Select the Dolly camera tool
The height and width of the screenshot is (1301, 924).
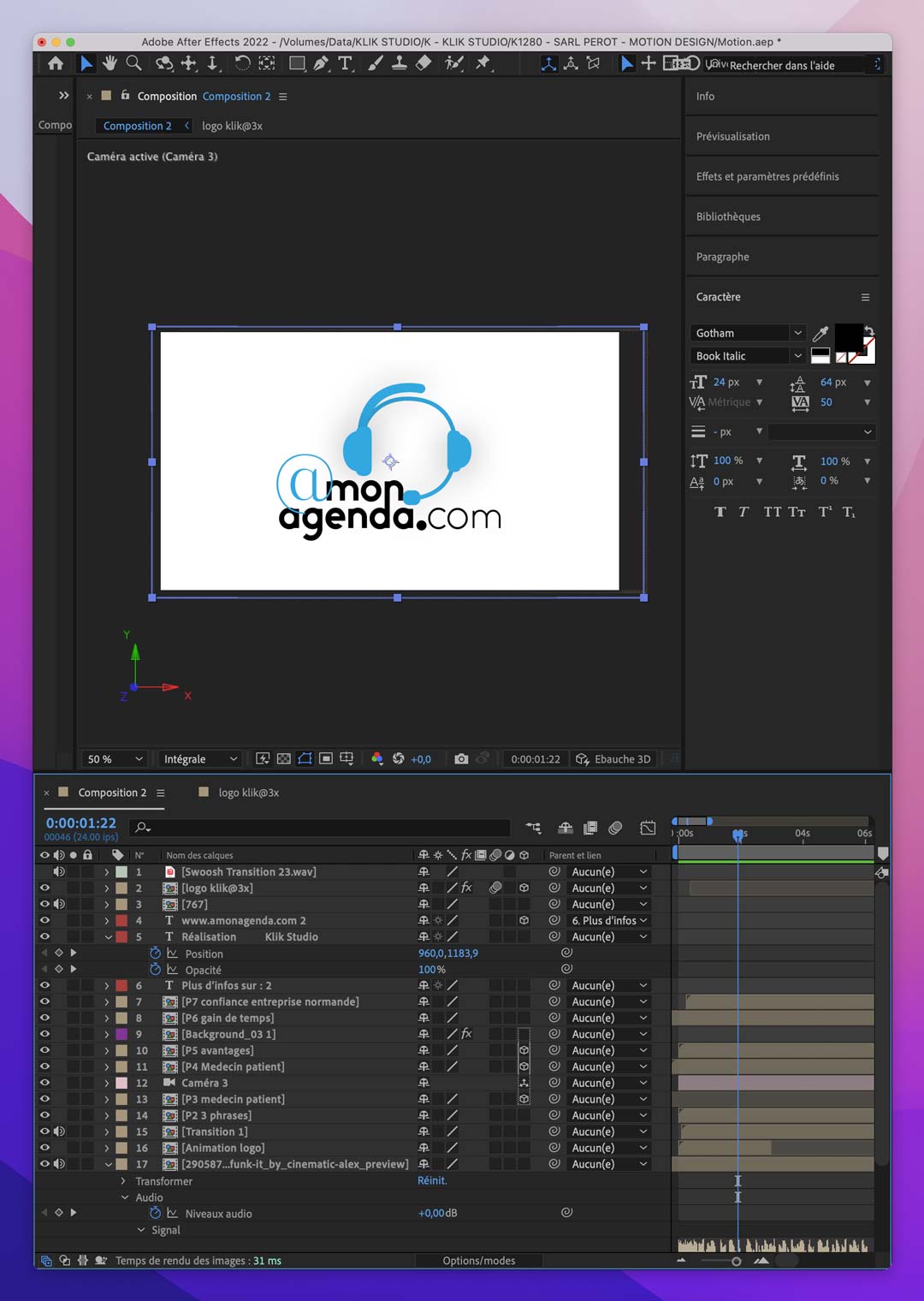[x=213, y=63]
